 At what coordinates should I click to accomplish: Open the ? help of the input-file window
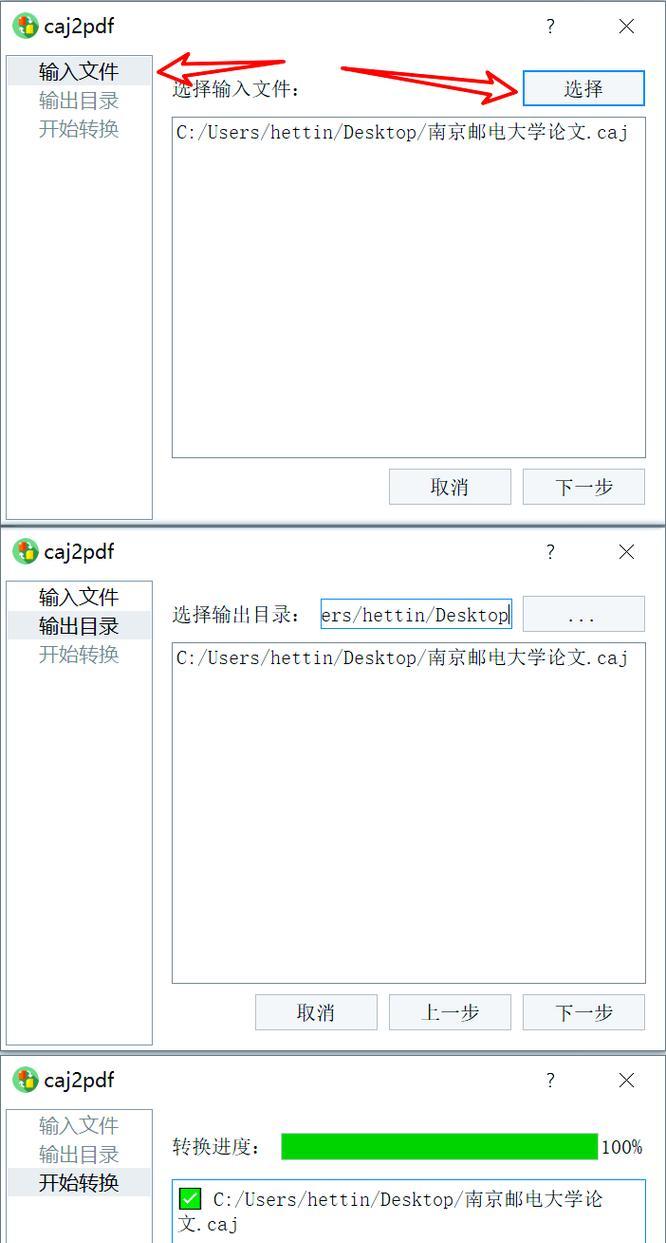point(550,27)
